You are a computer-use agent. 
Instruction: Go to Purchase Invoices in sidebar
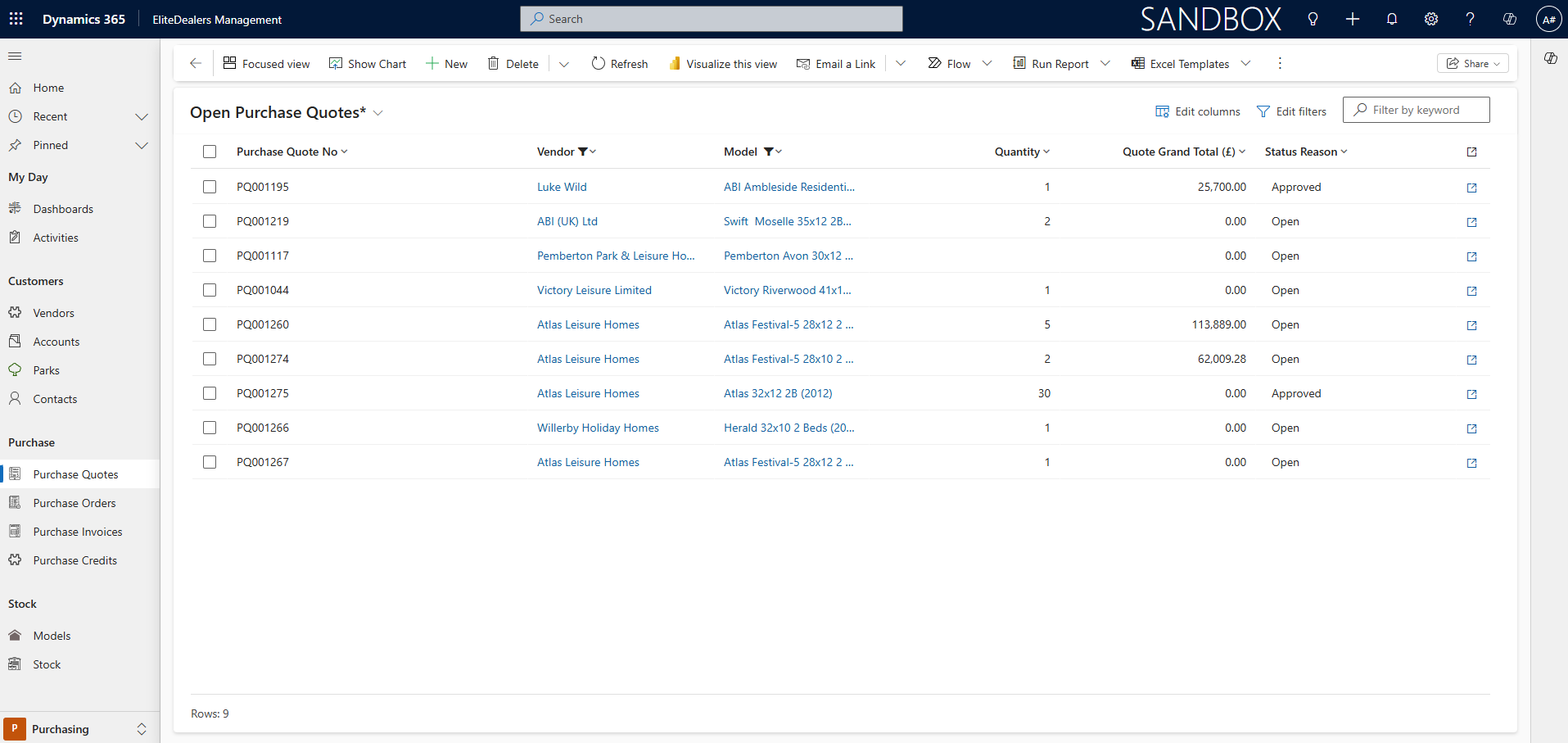point(78,532)
